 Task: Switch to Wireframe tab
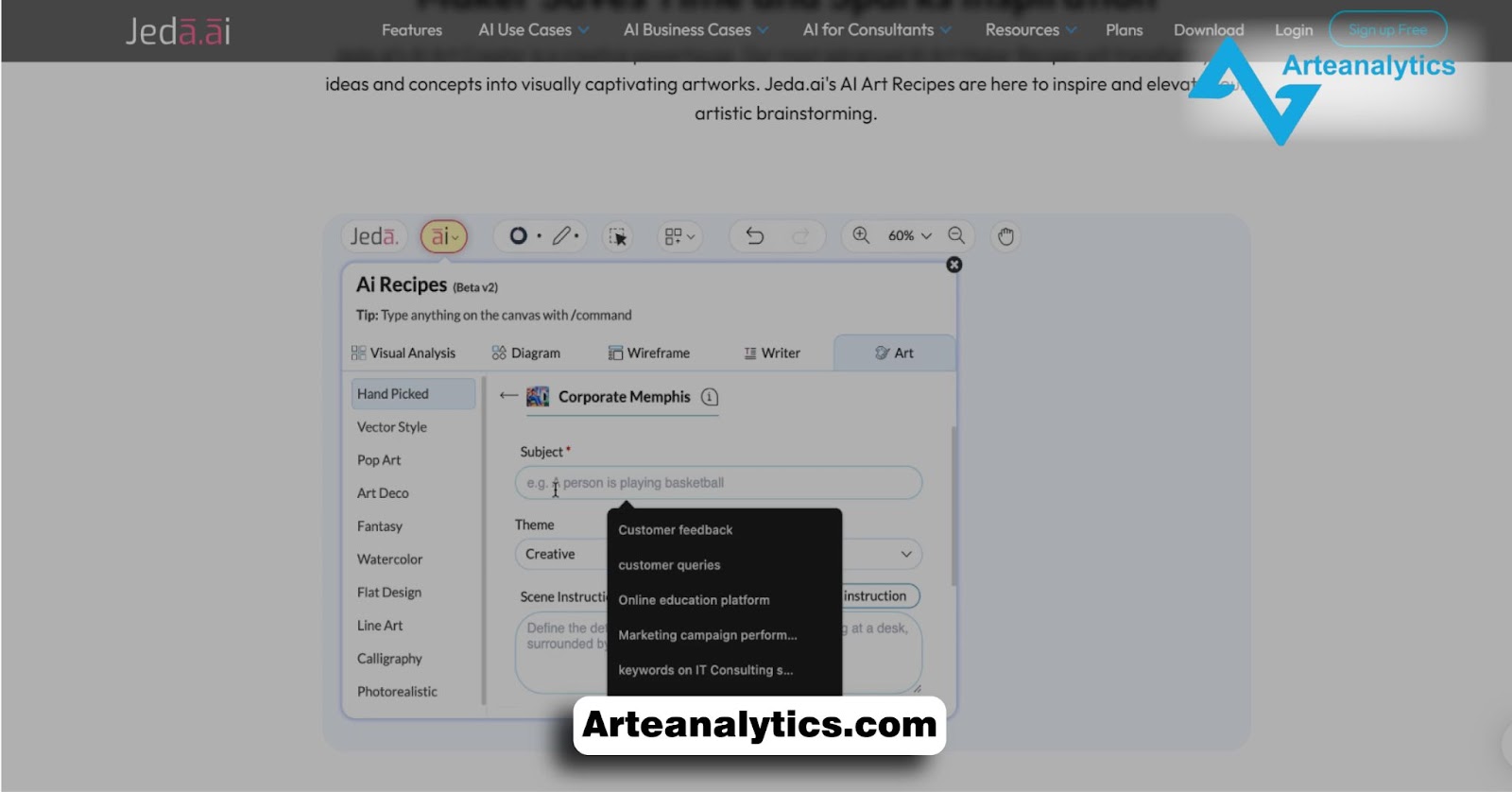coord(649,353)
